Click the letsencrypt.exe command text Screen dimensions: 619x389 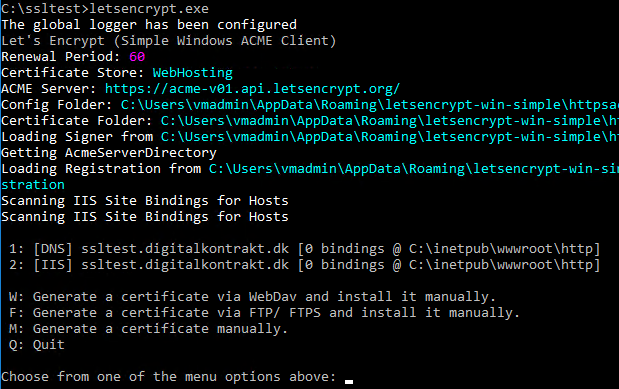(149, 8)
